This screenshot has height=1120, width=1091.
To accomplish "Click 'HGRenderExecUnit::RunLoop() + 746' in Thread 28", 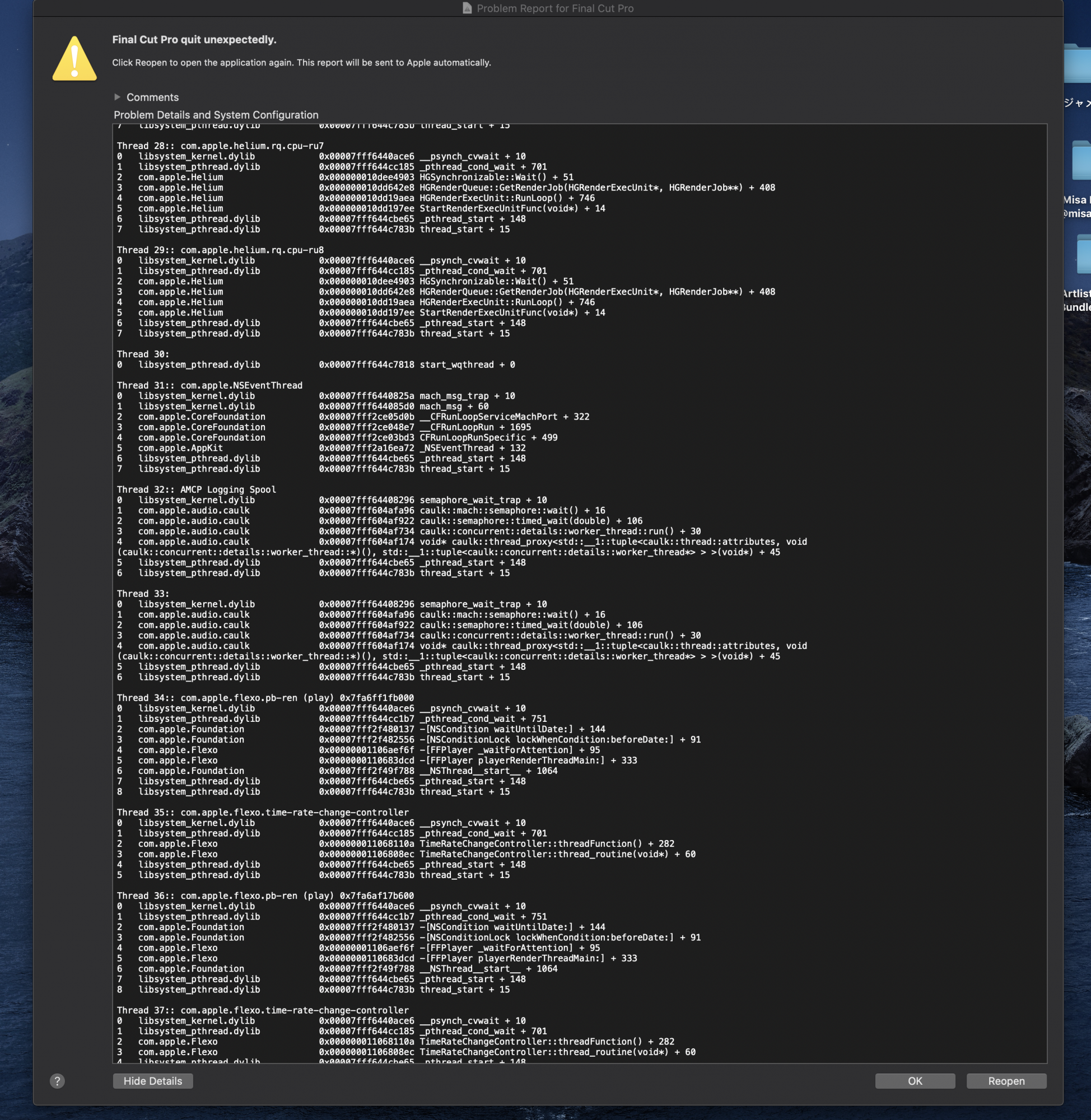I will tap(507, 198).
